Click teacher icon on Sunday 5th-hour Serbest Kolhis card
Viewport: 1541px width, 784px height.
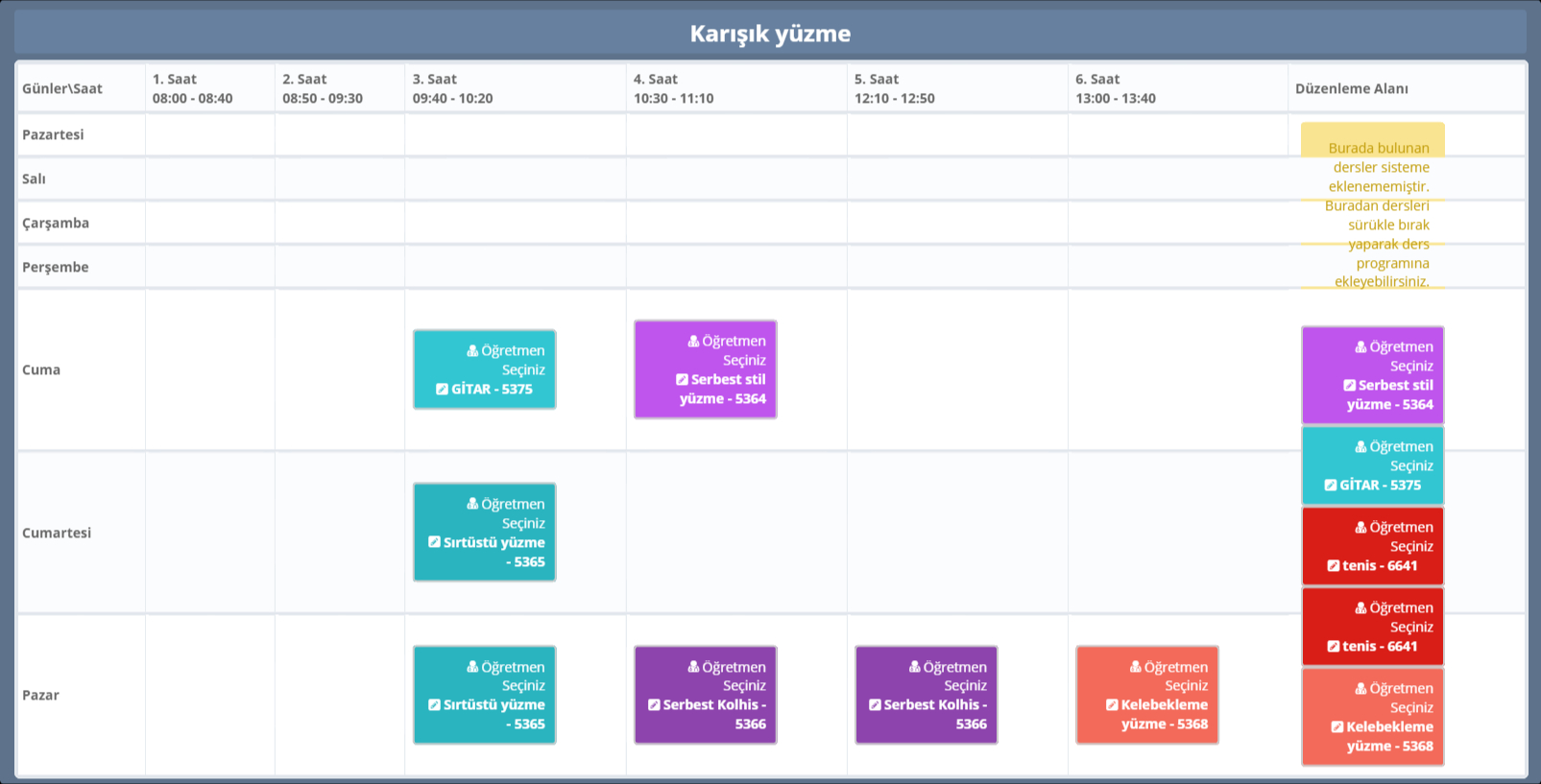(x=915, y=667)
